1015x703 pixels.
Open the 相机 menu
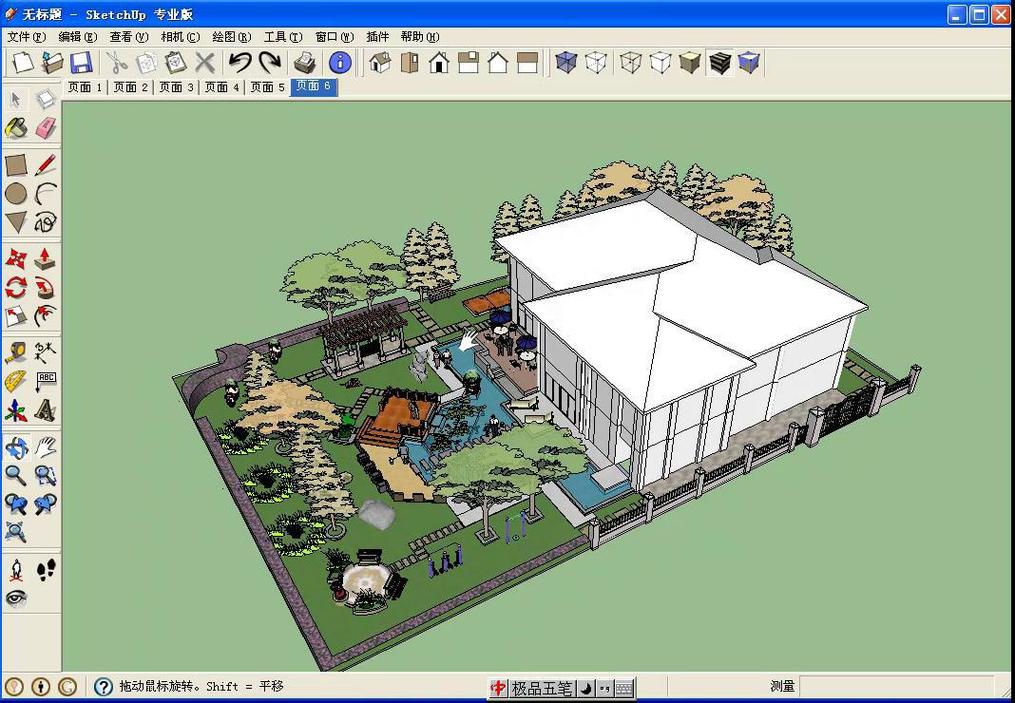181,37
